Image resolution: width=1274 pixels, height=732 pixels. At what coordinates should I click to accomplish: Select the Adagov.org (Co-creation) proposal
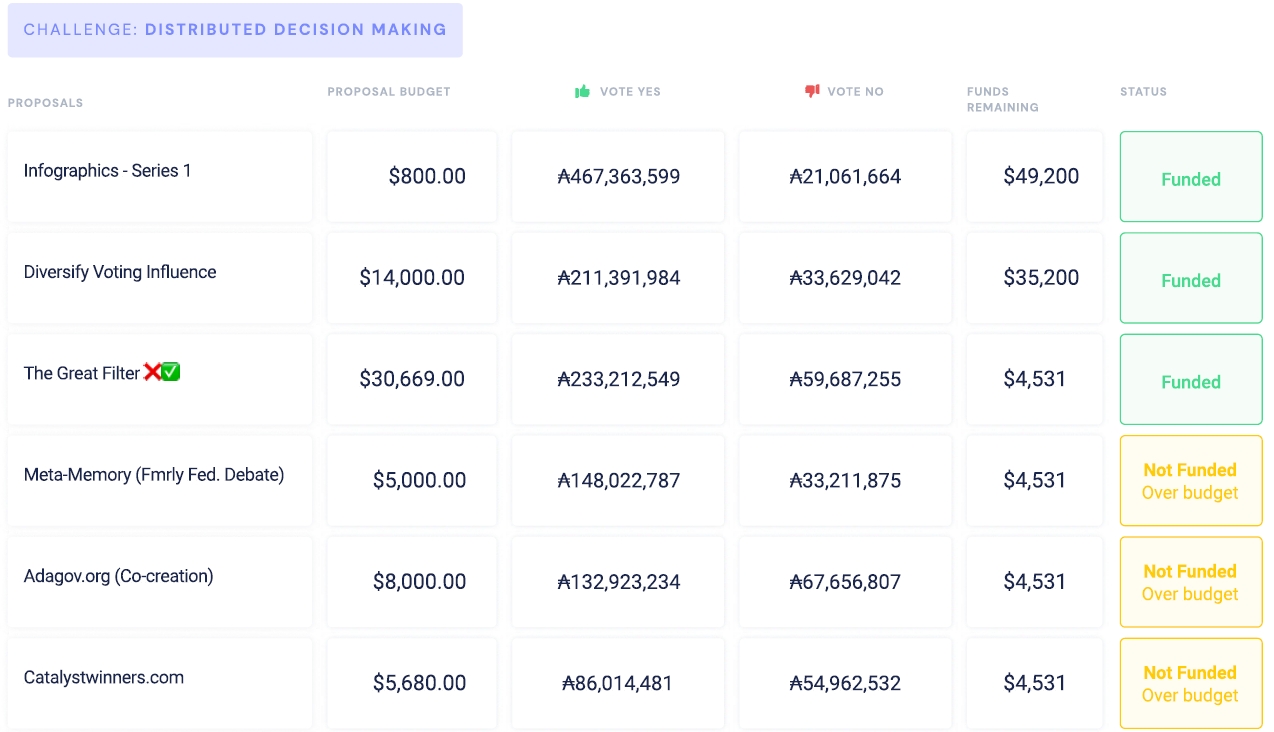[x=118, y=576]
